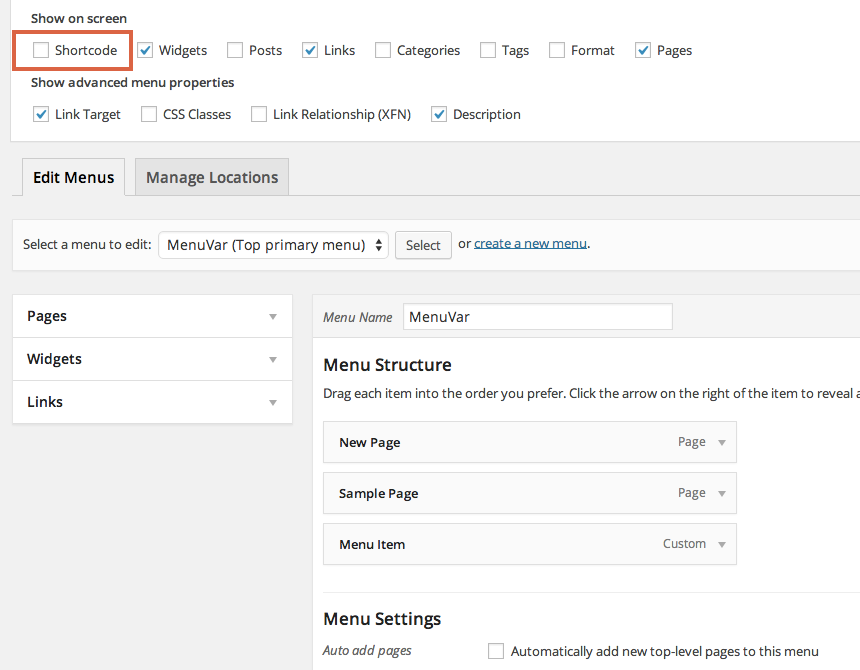Expand the Widgets panel arrow
860x670 pixels.
click(x=273, y=360)
